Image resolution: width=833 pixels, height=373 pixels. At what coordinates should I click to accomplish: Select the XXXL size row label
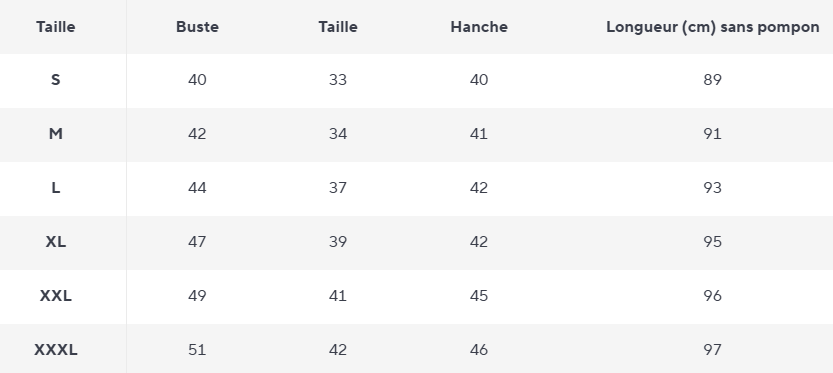55,350
